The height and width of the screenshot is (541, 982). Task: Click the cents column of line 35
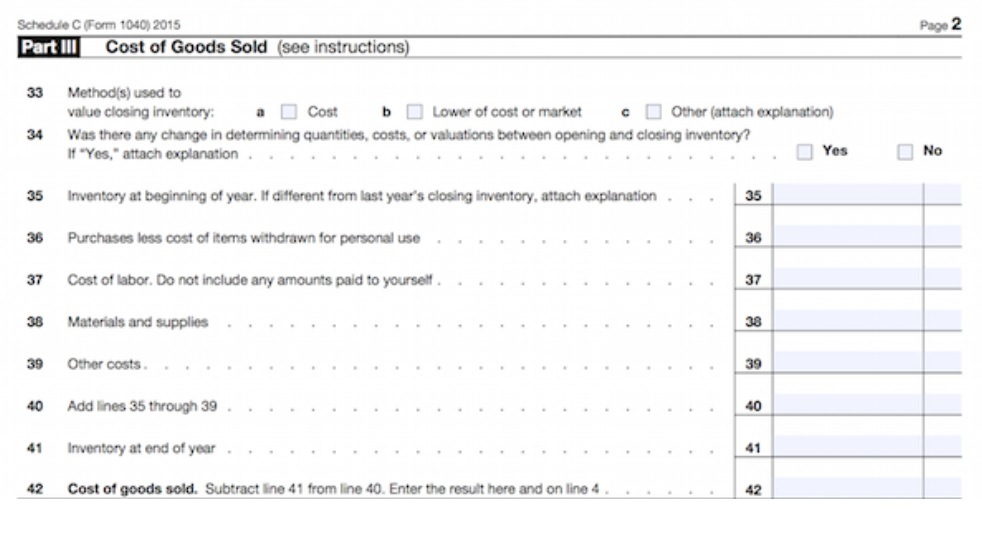point(943,194)
